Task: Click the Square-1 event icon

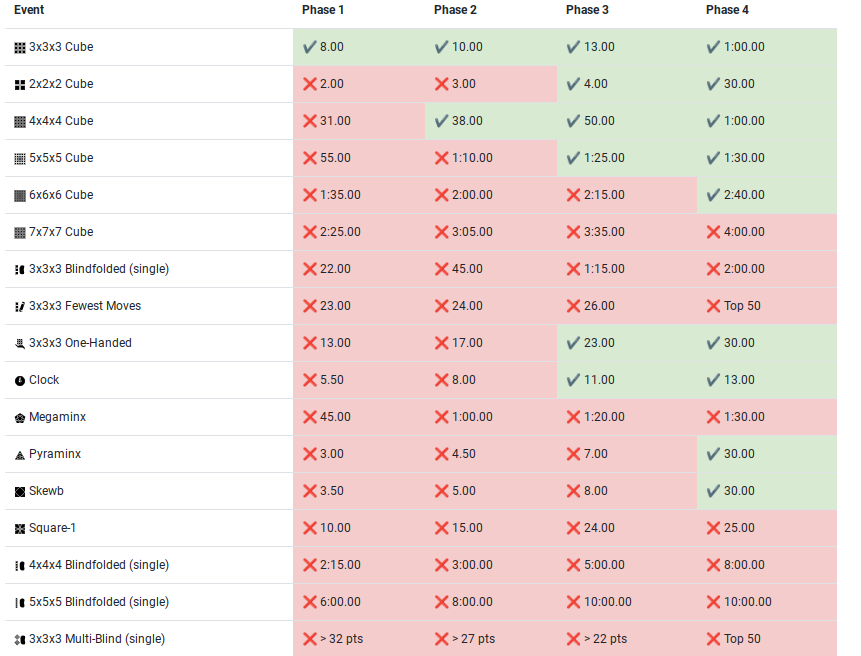Action: click(x=20, y=529)
